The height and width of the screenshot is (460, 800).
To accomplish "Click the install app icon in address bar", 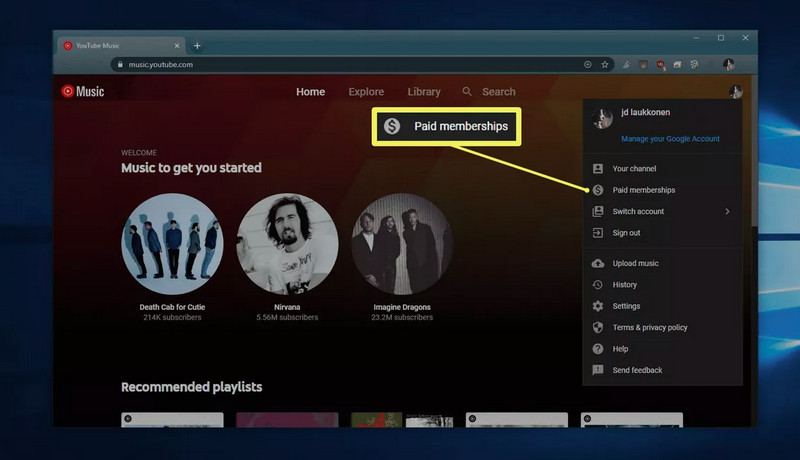I will [x=588, y=64].
